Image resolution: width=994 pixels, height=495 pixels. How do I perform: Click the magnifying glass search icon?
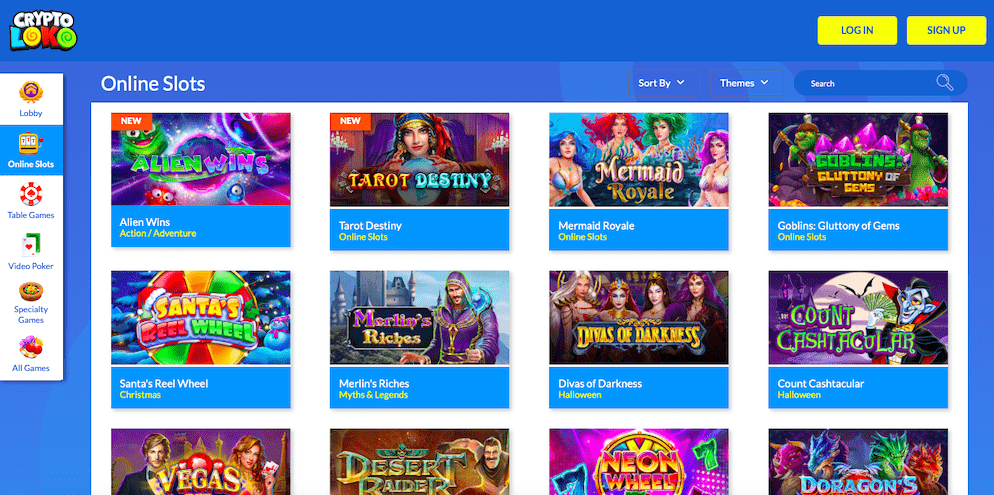click(x=944, y=83)
